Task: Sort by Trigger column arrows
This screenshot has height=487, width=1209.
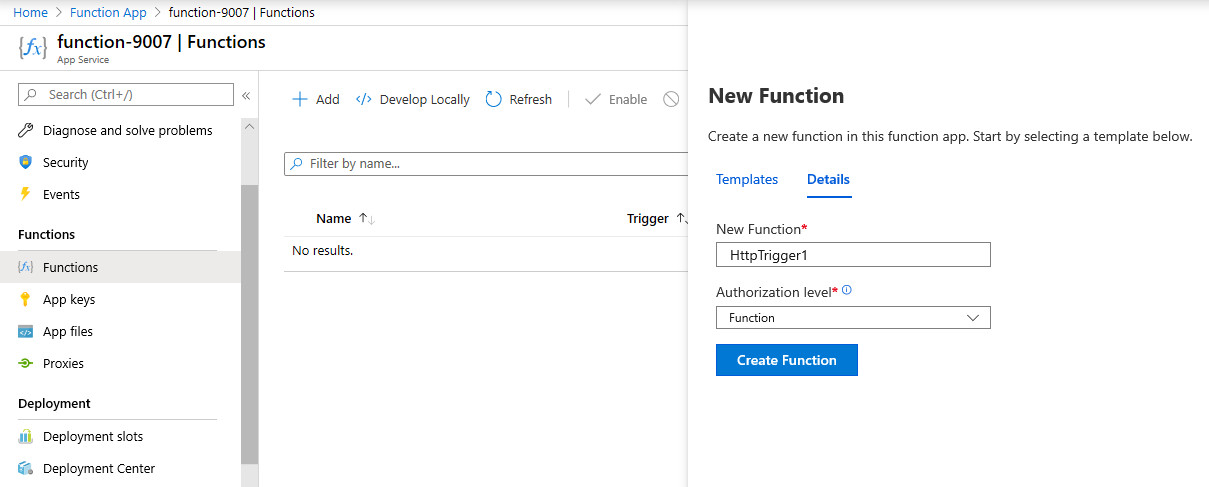Action: [681, 218]
